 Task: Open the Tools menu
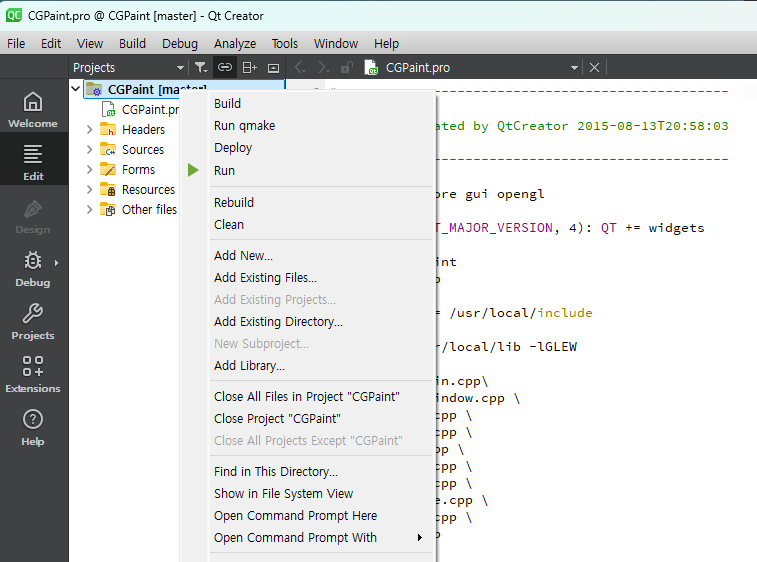pyautogui.click(x=284, y=43)
